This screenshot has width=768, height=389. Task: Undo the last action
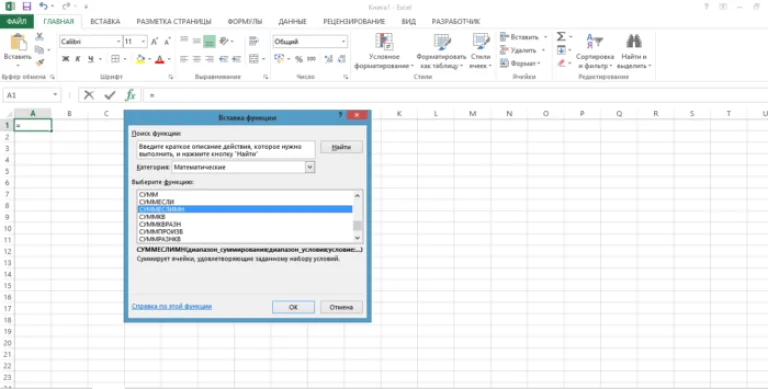[x=43, y=6]
